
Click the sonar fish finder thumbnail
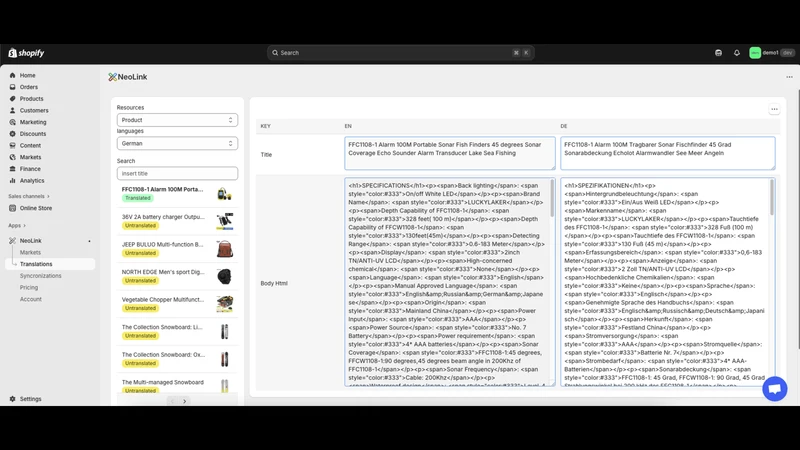coord(224,194)
